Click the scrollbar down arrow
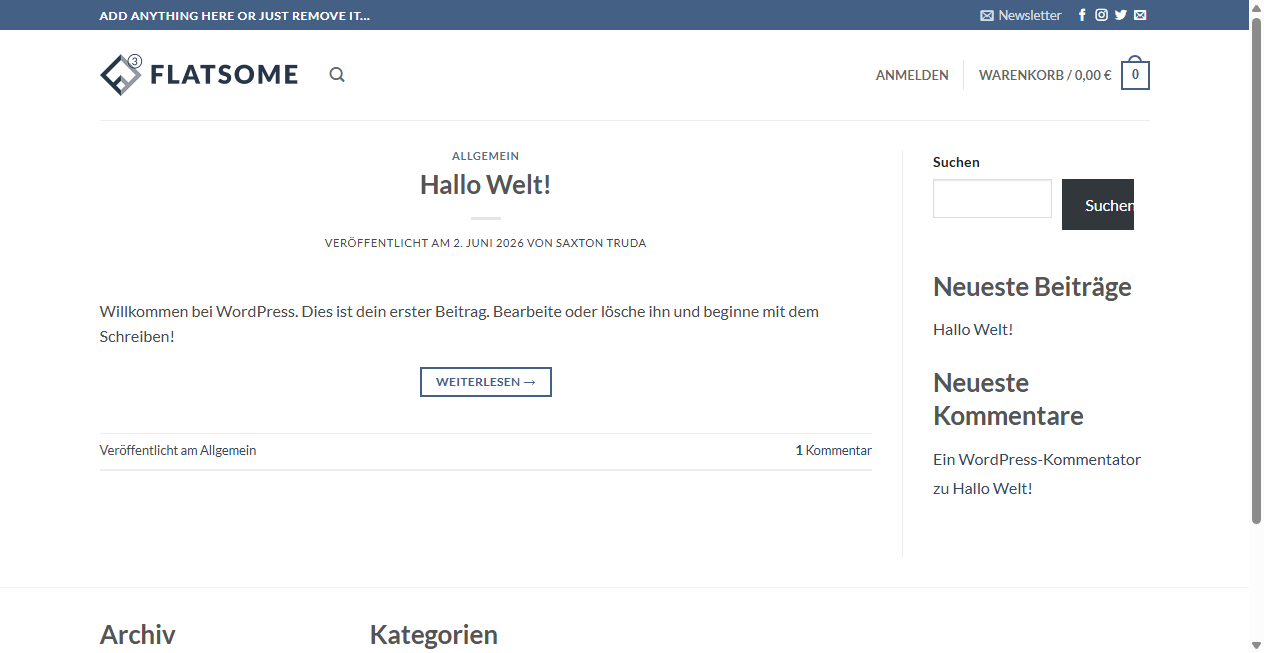 coord(1256,645)
